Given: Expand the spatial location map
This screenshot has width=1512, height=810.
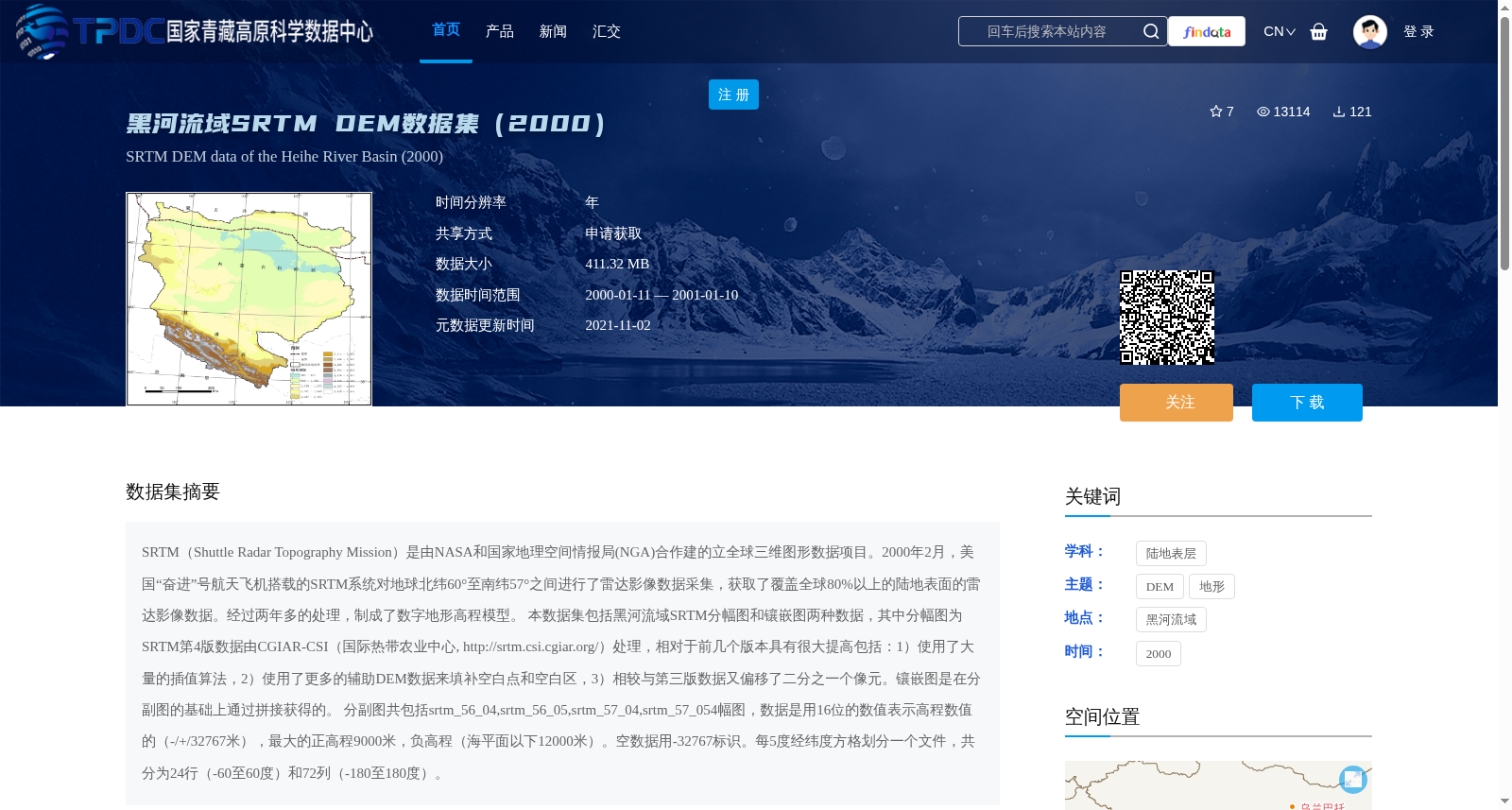Looking at the screenshot, I should click(x=1353, y=779).
